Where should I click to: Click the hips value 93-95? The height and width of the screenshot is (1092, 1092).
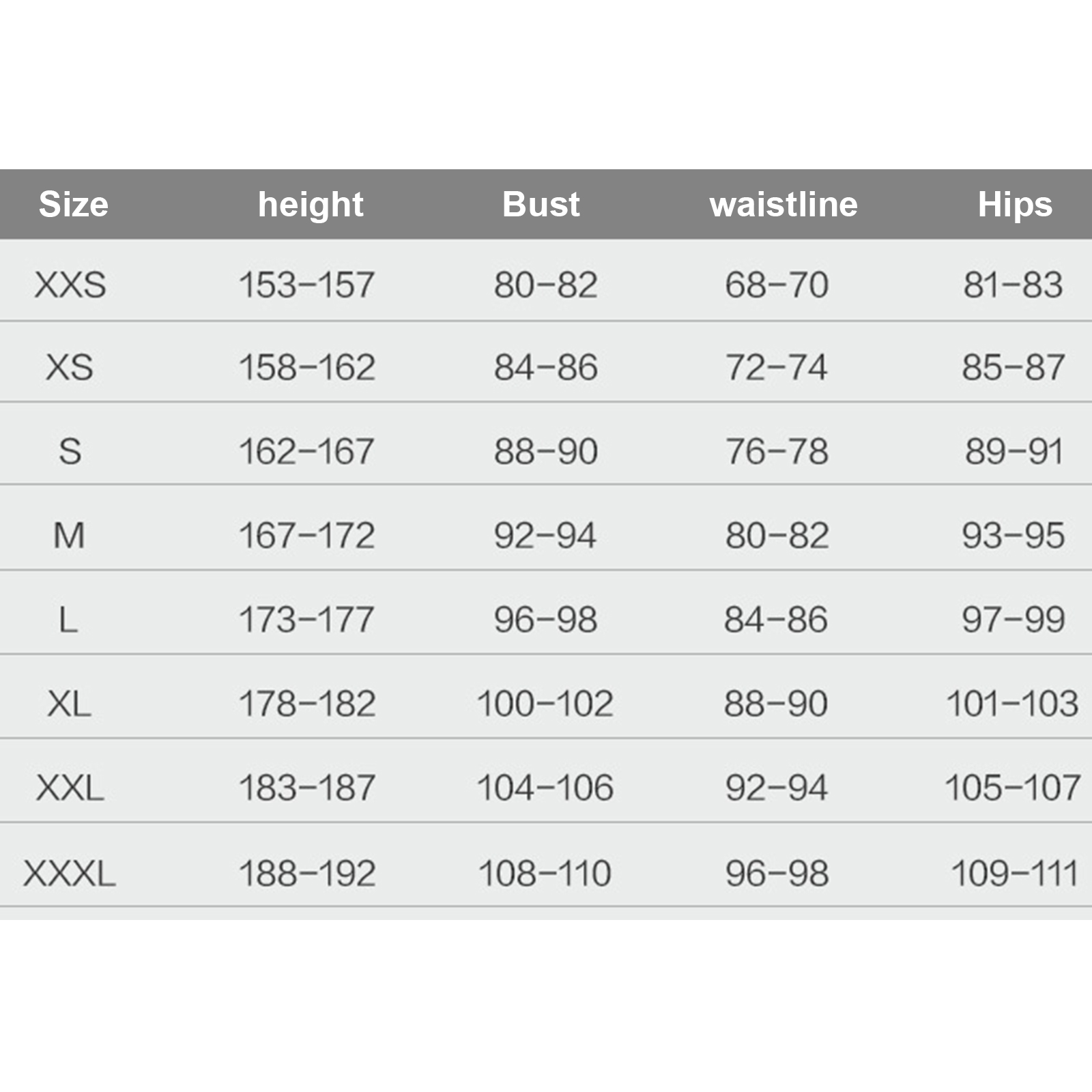point(1013,535)
